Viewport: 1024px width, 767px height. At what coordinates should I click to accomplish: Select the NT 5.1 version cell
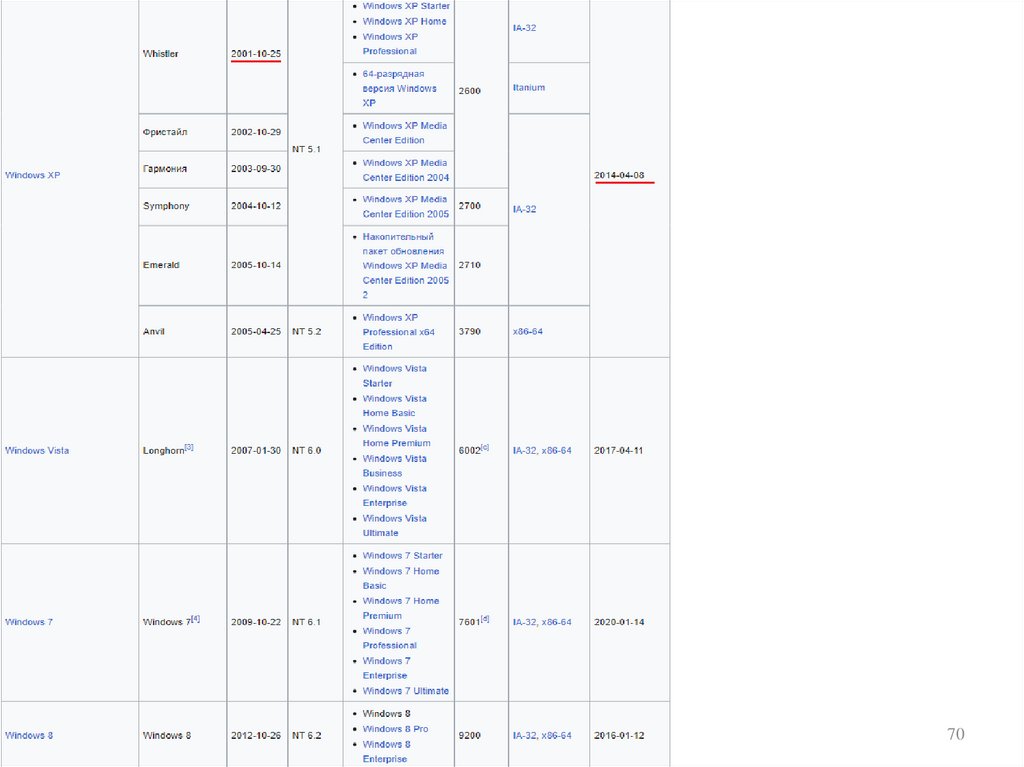coord(315,149)
